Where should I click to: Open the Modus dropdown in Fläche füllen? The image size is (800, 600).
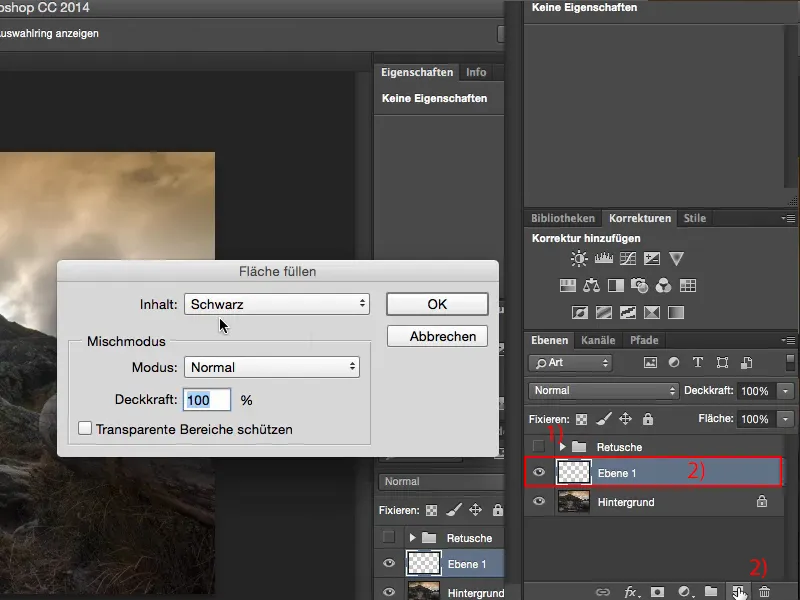tap(272, 367)
